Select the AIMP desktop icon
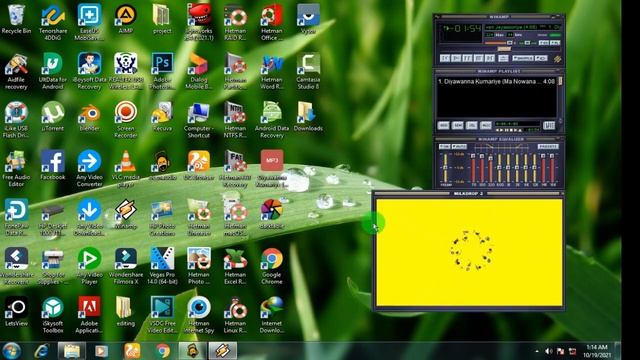 coord(125,20)
